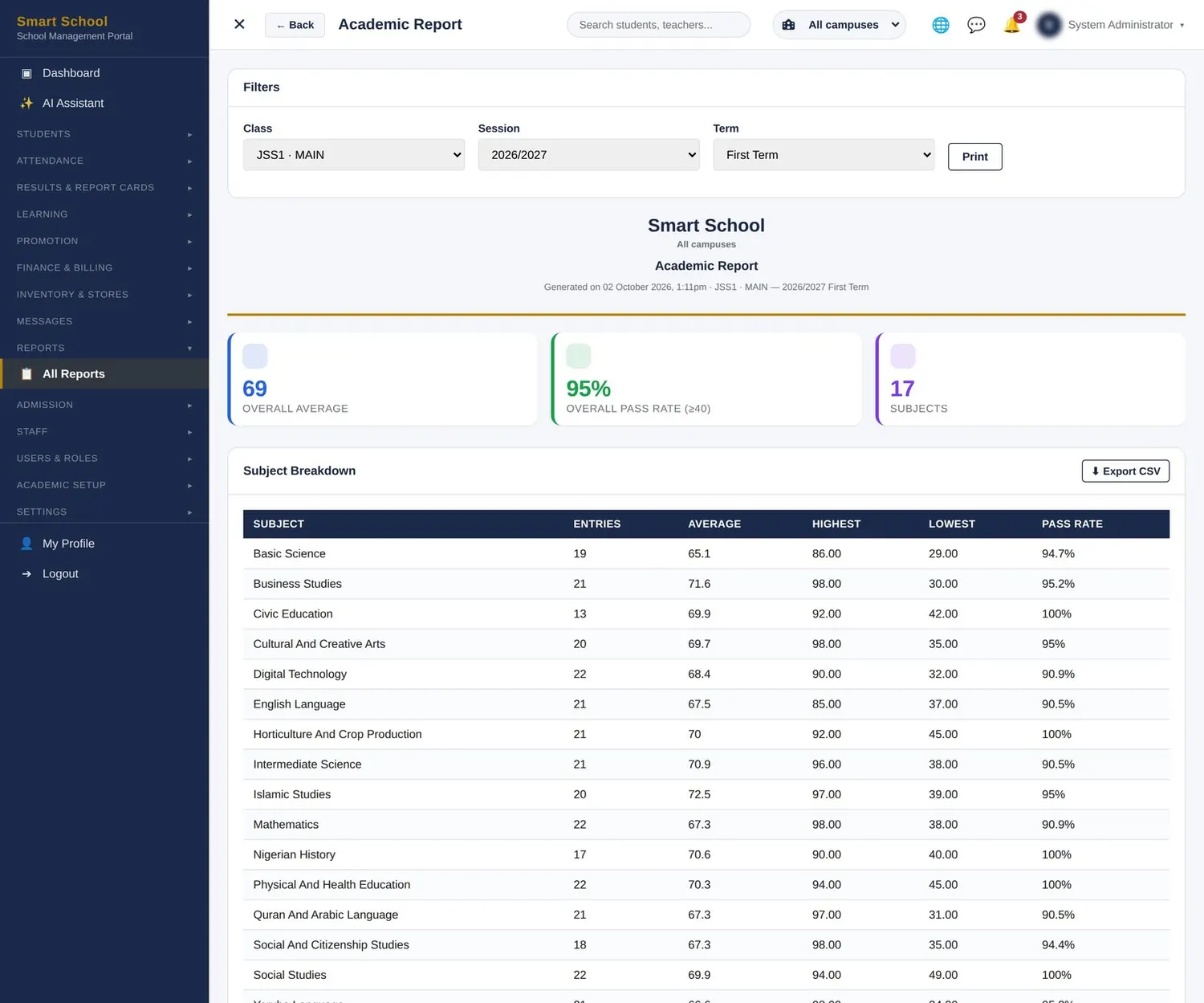Click the green Pass Rate card icon
Screen dimensions: 1204x1003
(579, 356)
